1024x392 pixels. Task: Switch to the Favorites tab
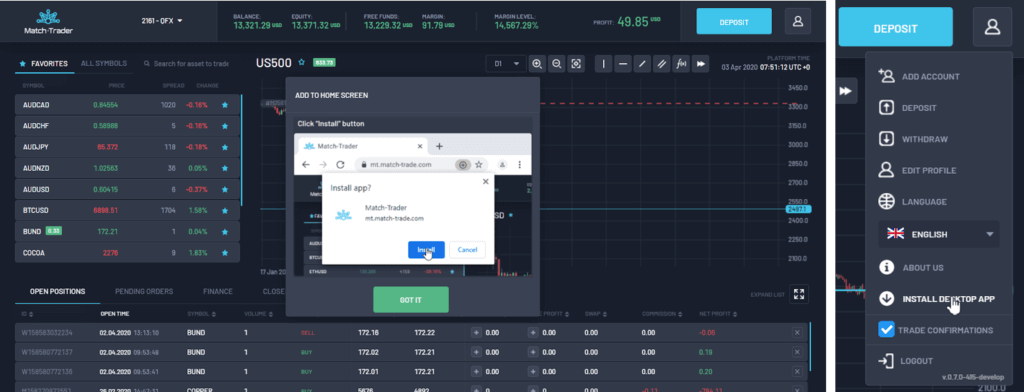[x=44, y=64]
